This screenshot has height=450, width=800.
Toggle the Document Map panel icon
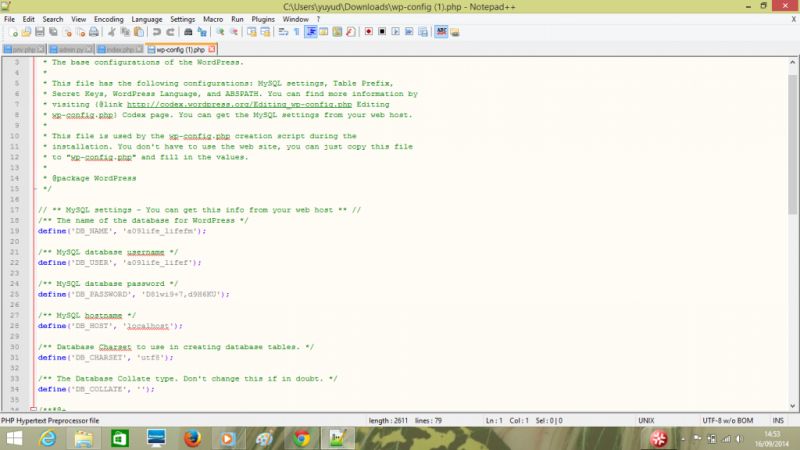coord(337,32)
